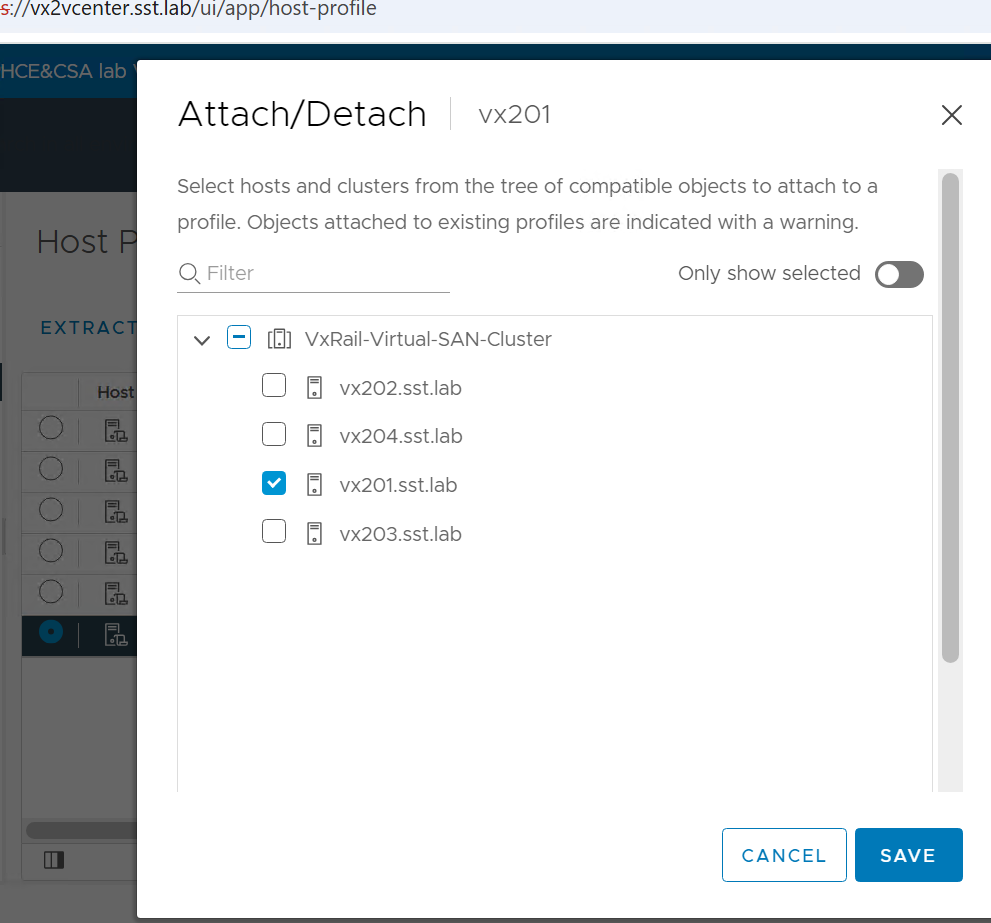Uncheck the vx201.sst.lab host checkbox
991x923 pixels.
[274, 483]
